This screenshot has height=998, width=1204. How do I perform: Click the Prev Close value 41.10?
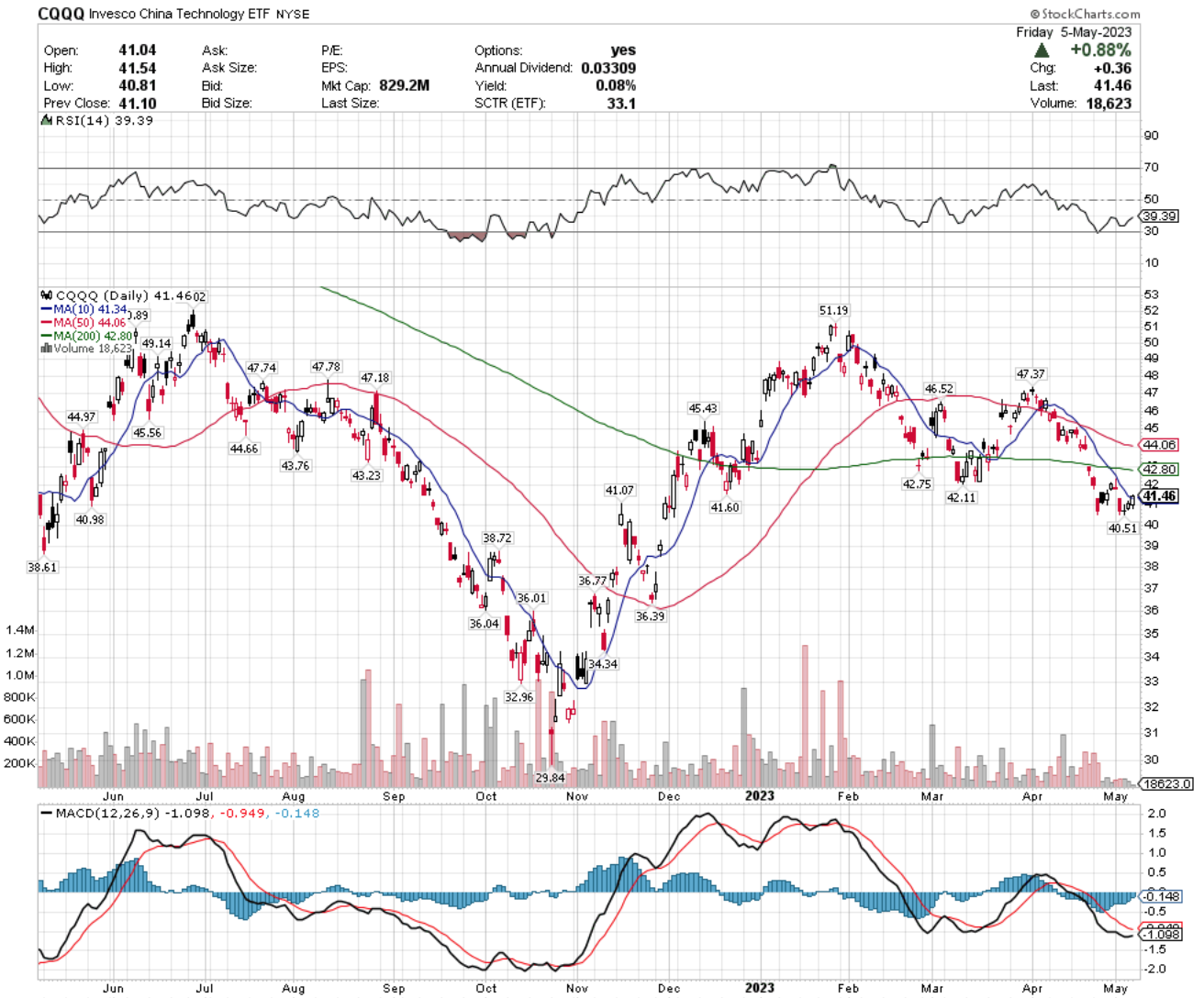tap(137, 103)
